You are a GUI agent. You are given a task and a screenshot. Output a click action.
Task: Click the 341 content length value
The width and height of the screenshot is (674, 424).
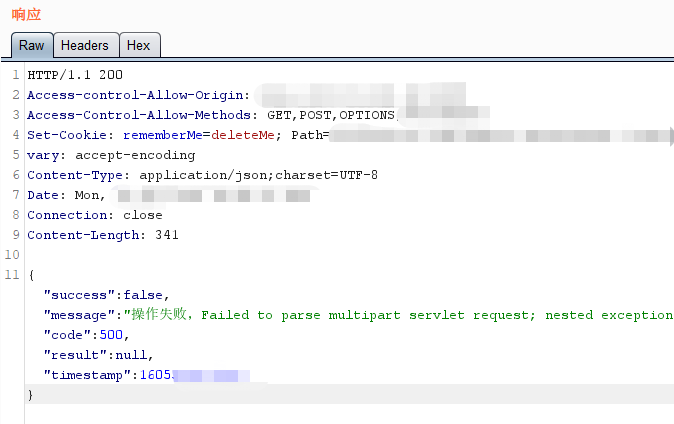coord(167,235)
